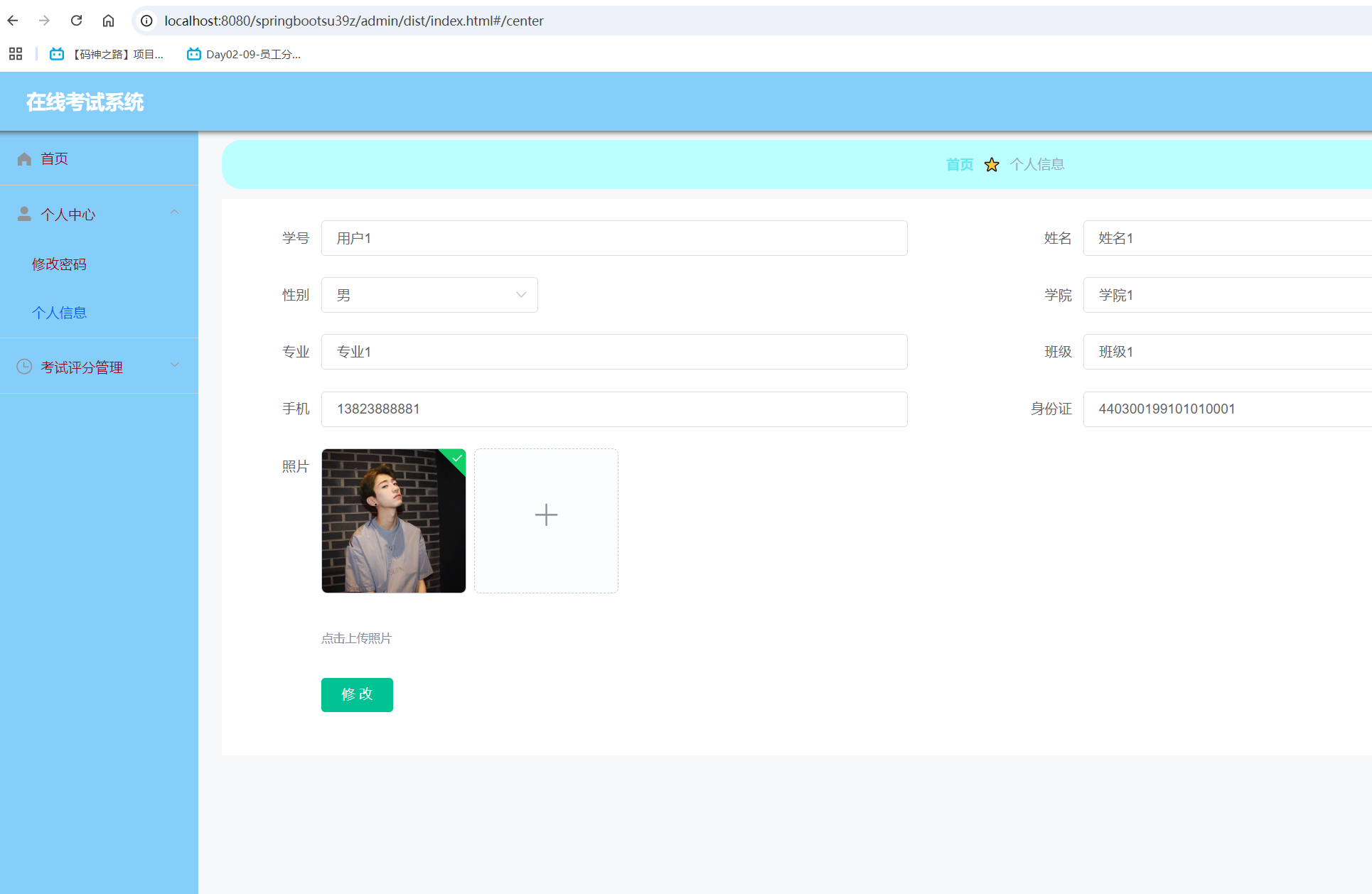The width and height of the screenshot is (1372, 894).
Task: Click the user icon next to 个人中心
Action: pyautogui.click(x=24, y=214)
